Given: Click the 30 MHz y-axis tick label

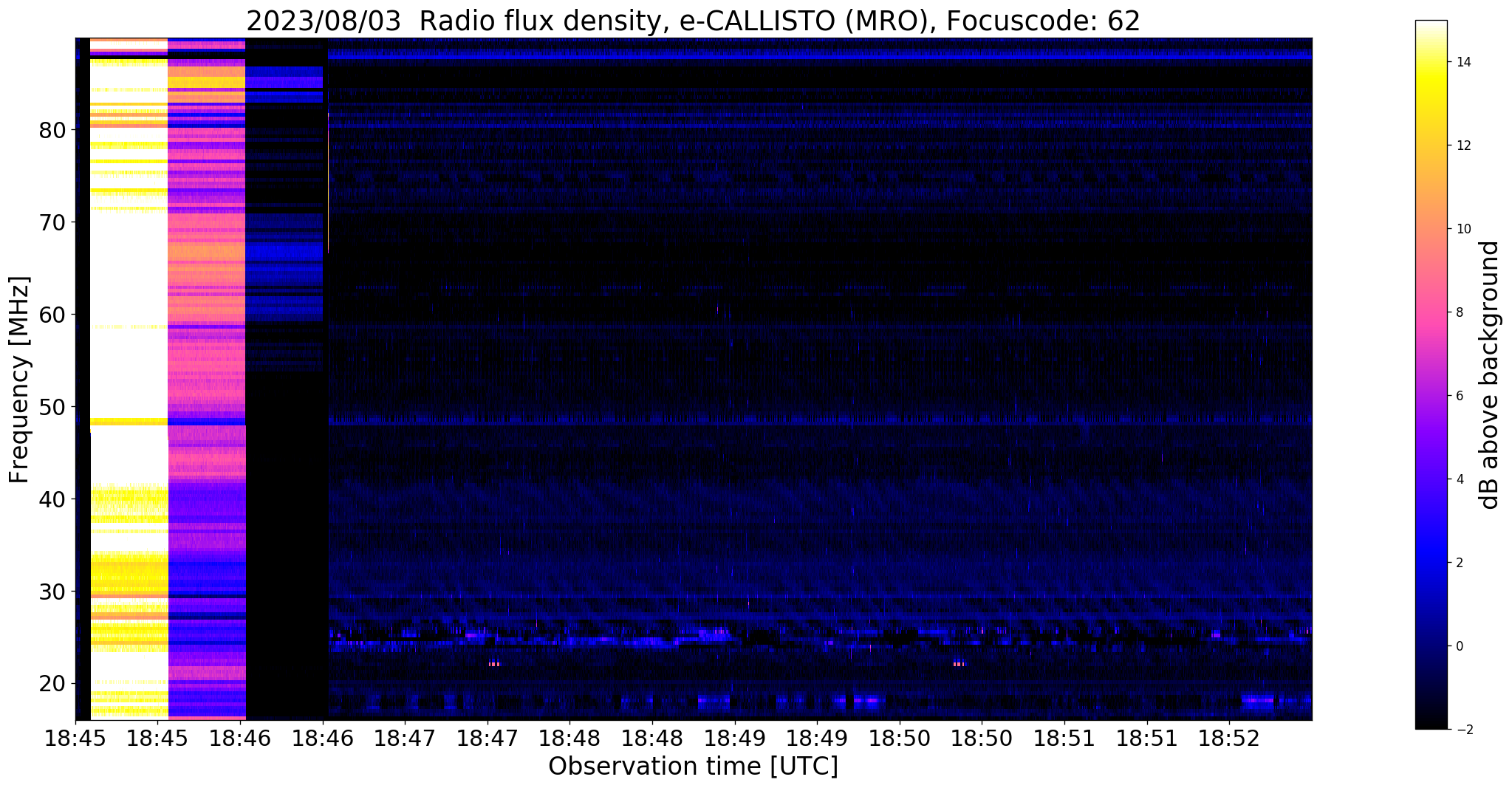Looking at the screenshot, I should click(53, 592).
